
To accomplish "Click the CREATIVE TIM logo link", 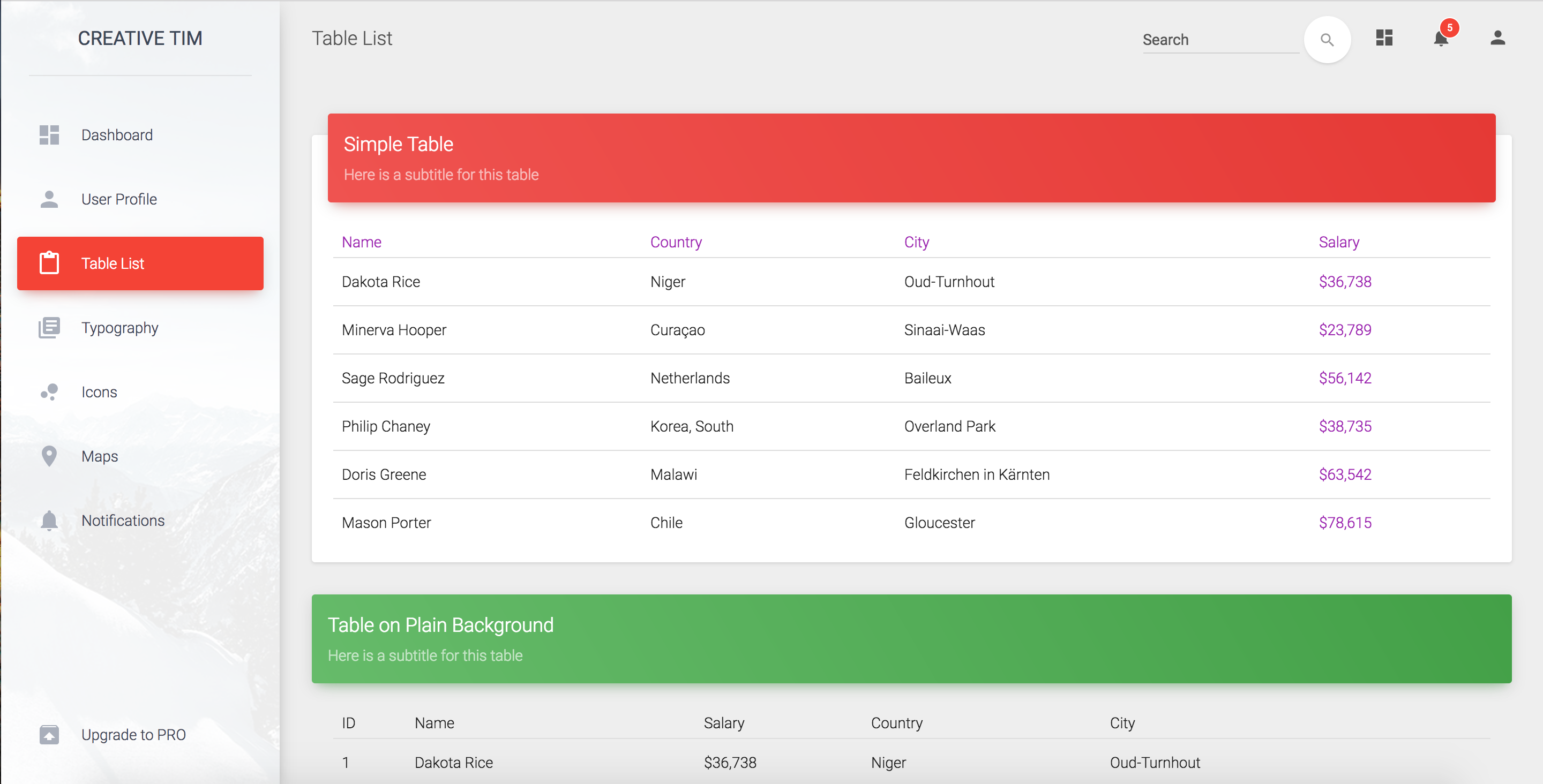I will coord(140,39).
